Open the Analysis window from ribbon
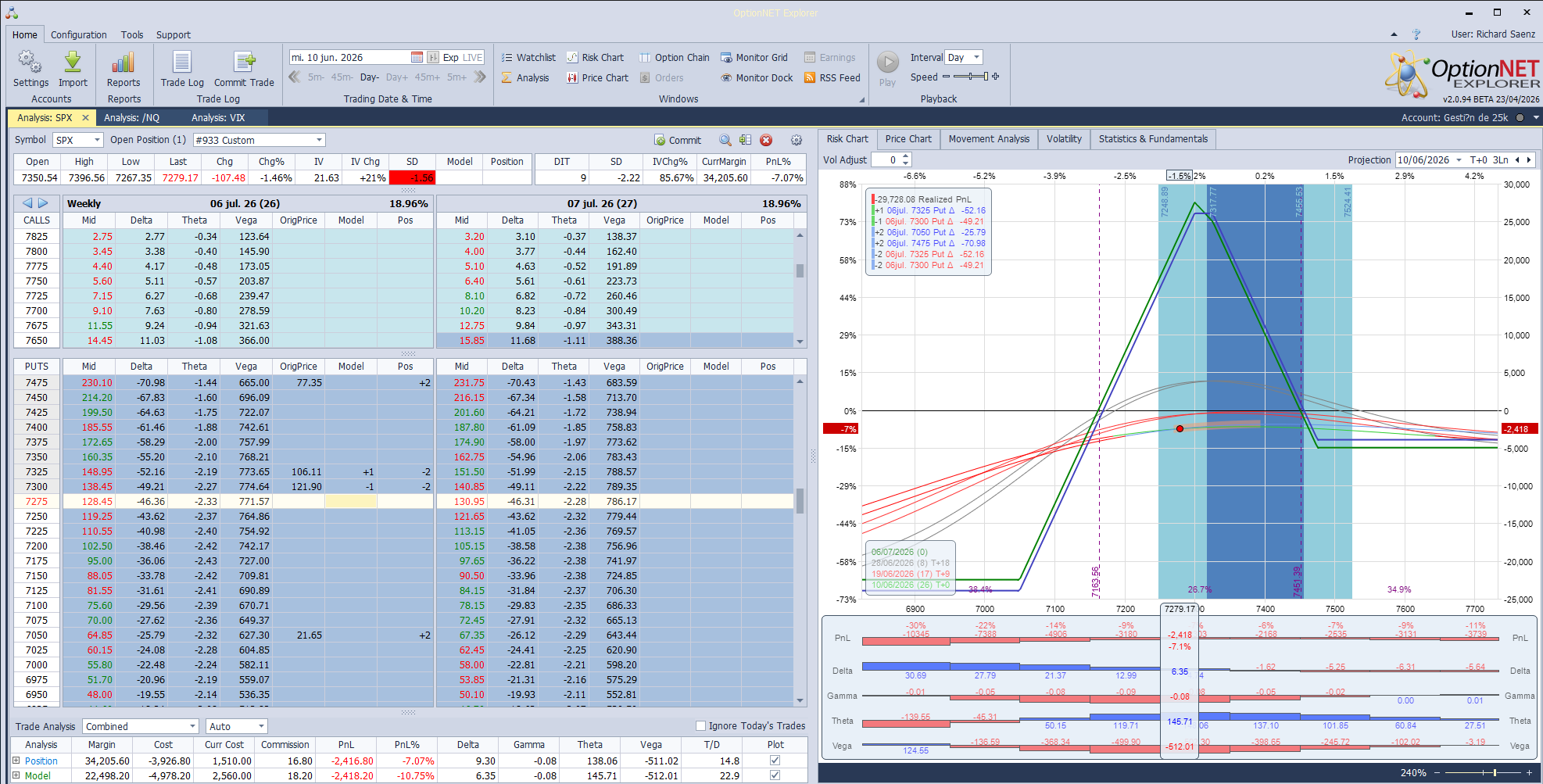The image size is (1543, 784). coord(525,77)
